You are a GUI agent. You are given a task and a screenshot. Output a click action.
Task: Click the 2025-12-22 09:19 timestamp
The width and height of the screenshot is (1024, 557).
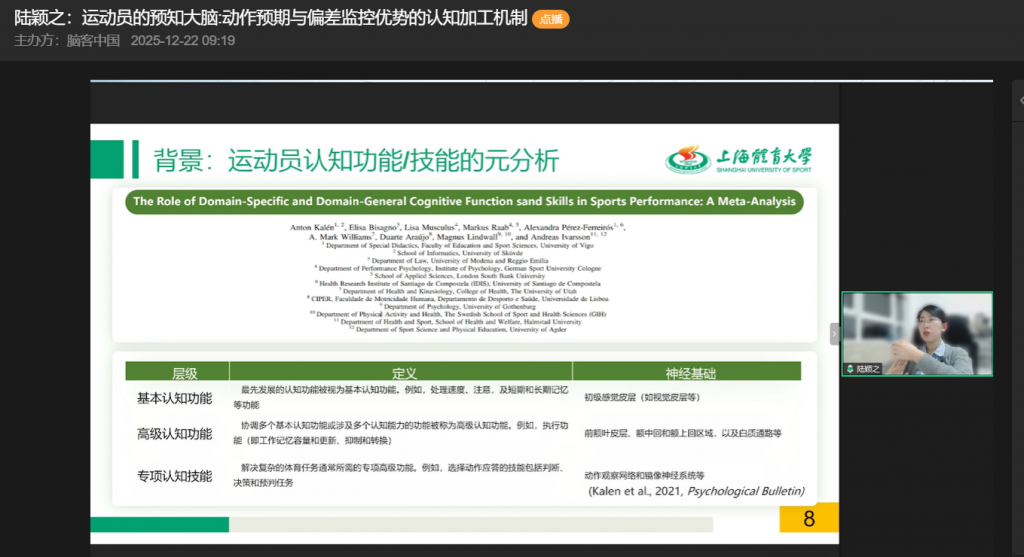click(183, 41)
